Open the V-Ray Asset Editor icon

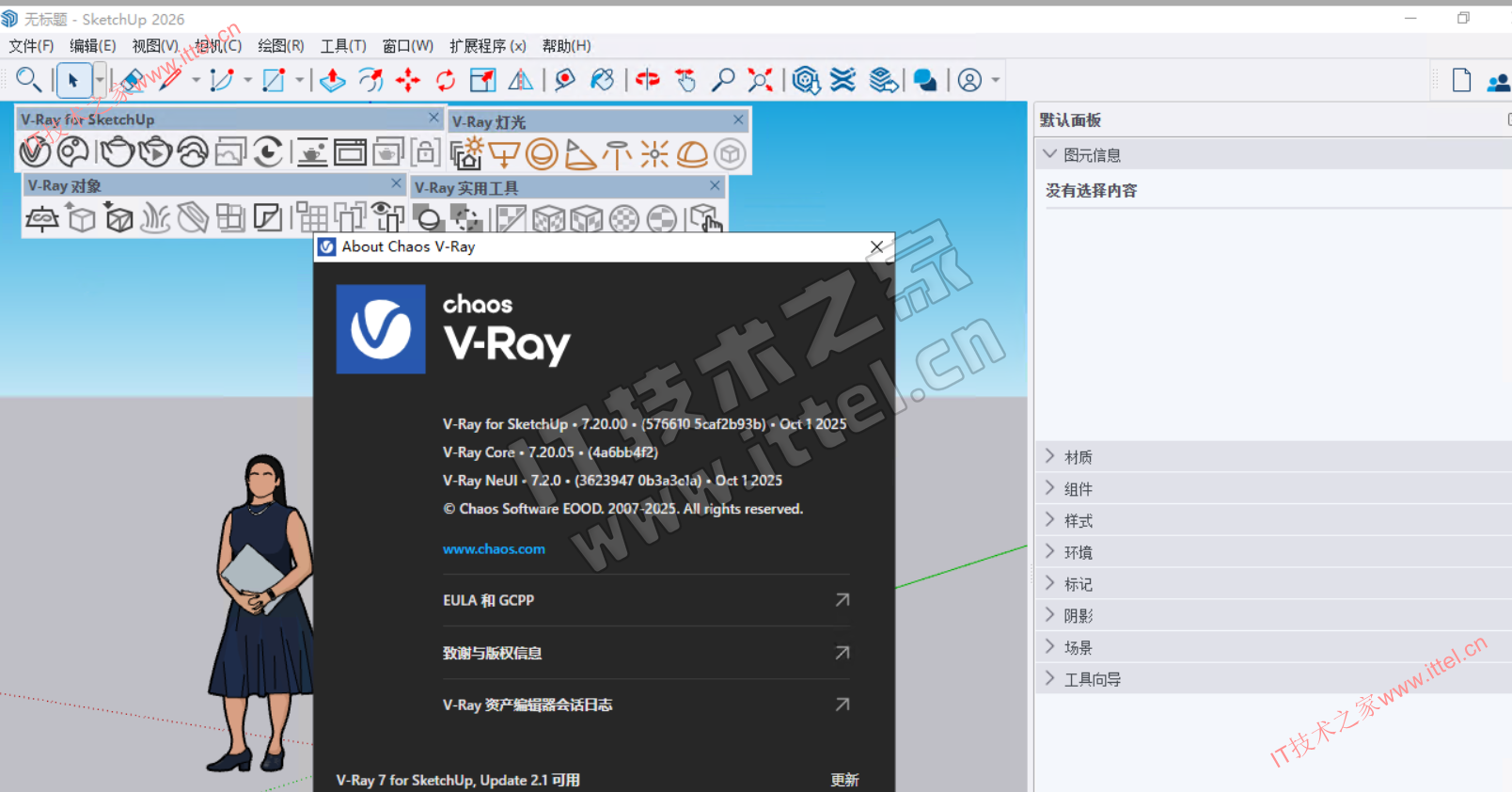35,152
